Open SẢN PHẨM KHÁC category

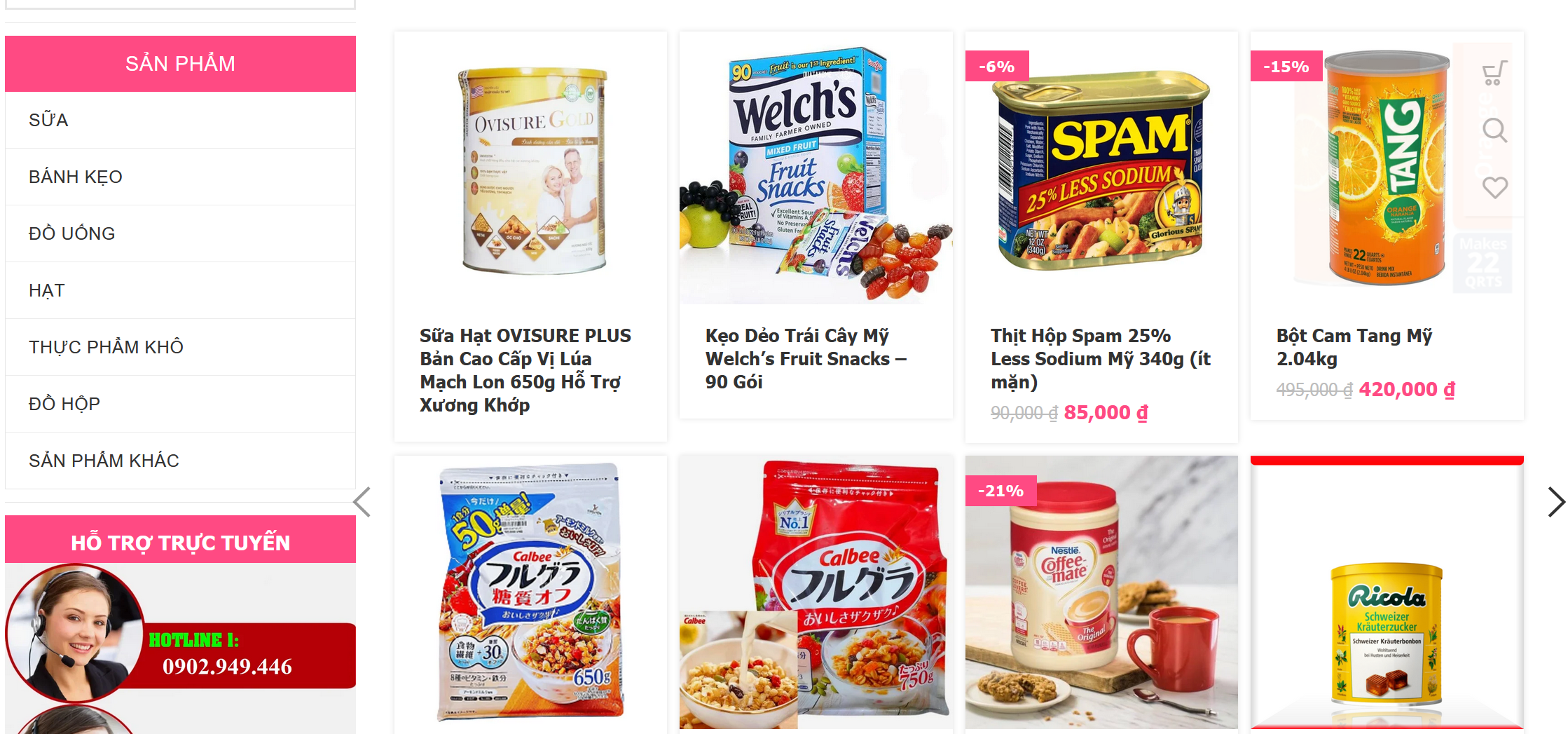click(x=180, y=461)
